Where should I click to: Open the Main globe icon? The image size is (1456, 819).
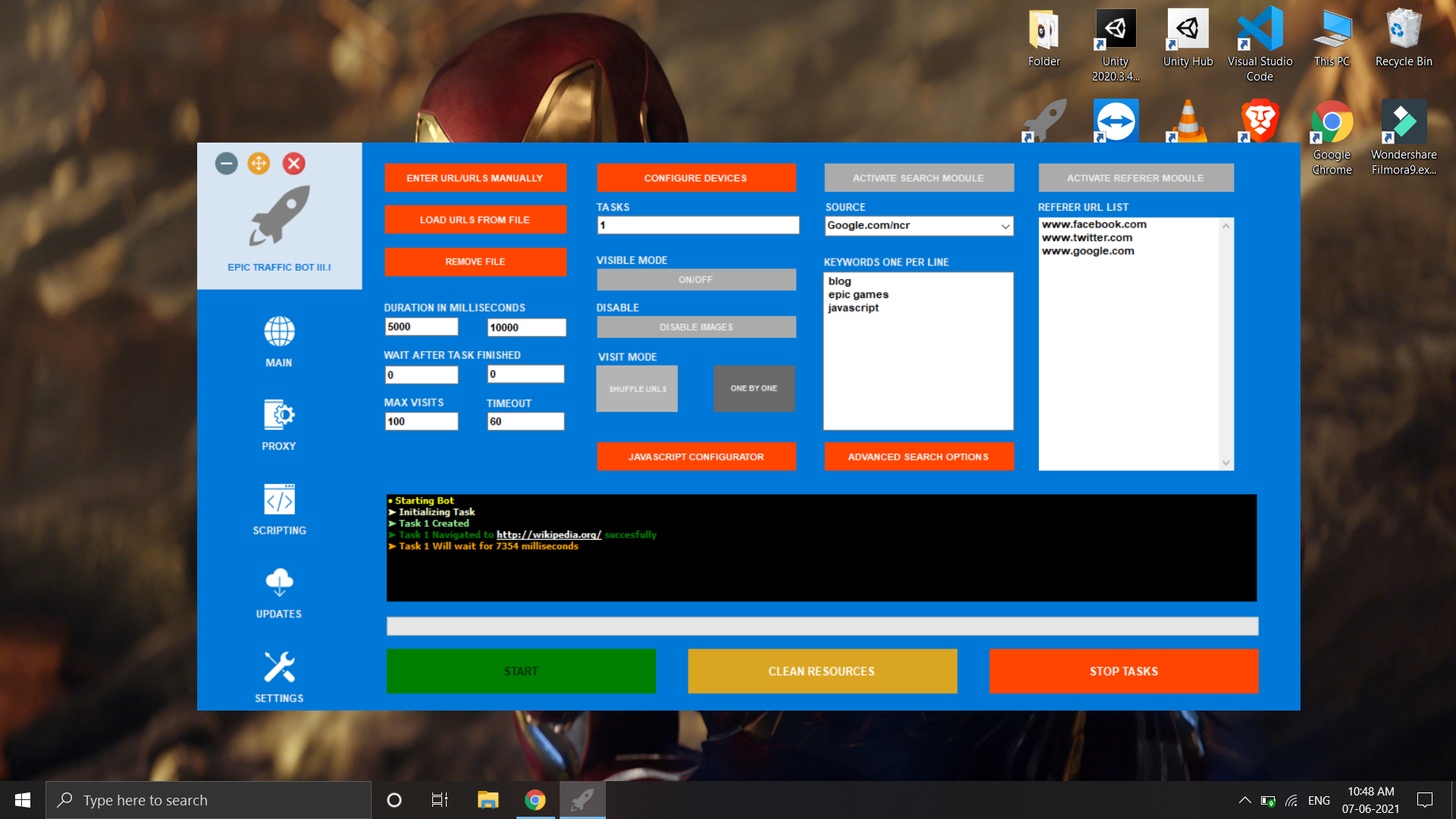pos(279,332)
